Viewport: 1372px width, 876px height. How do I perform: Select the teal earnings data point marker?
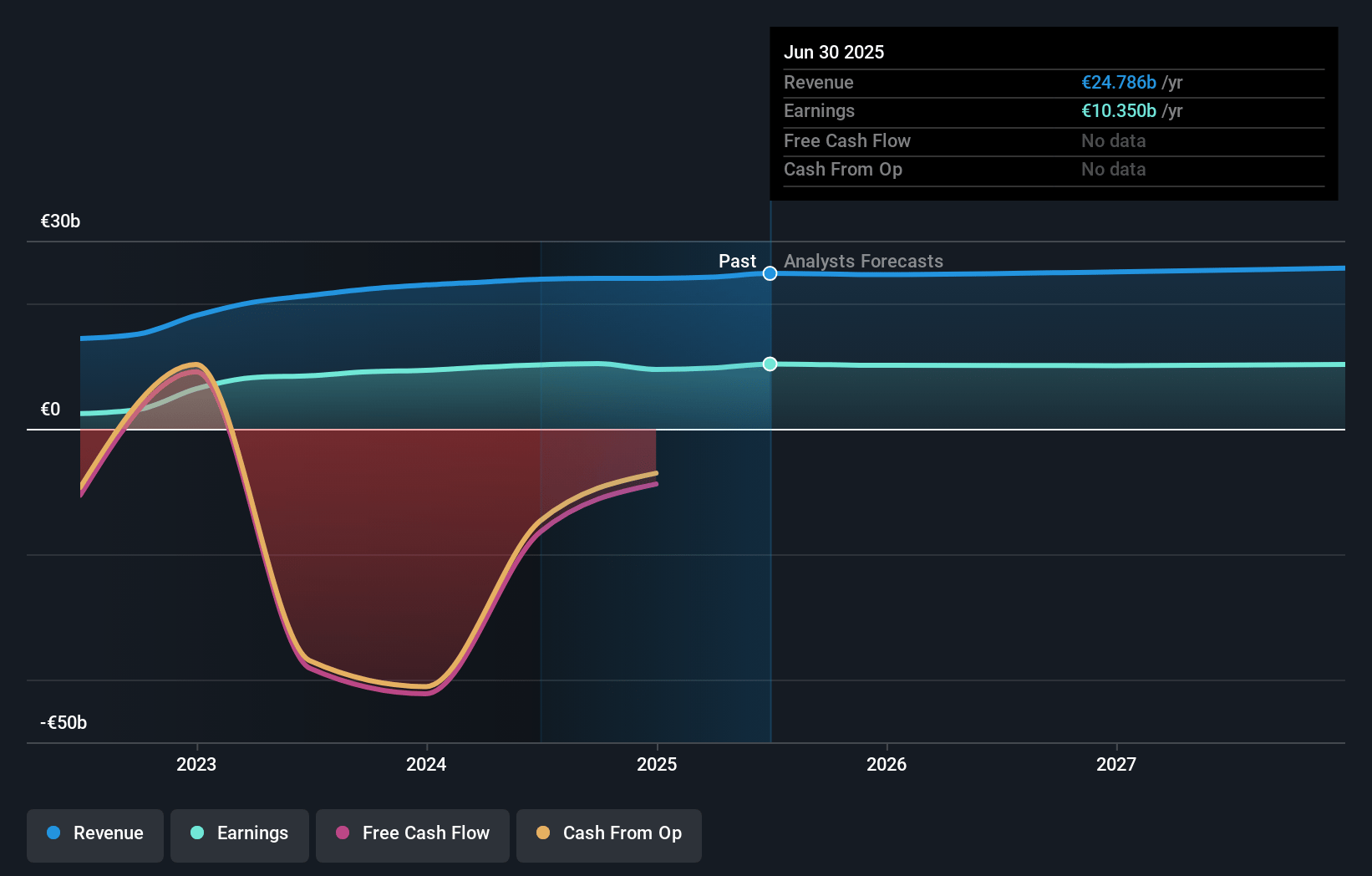click(x=770, y=364)
